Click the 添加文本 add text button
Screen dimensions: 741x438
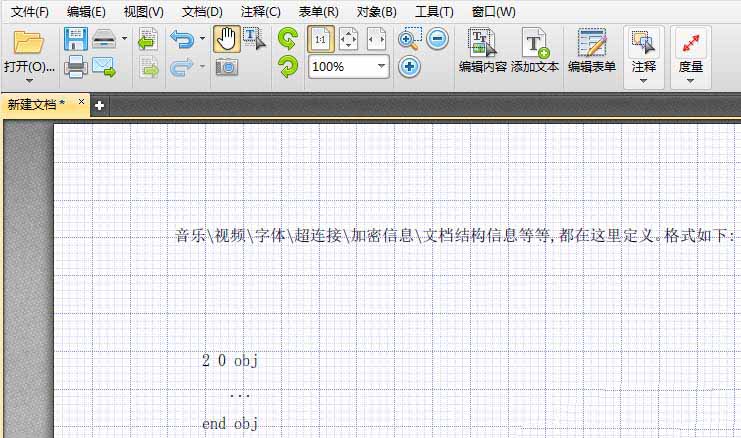[535, 52]
